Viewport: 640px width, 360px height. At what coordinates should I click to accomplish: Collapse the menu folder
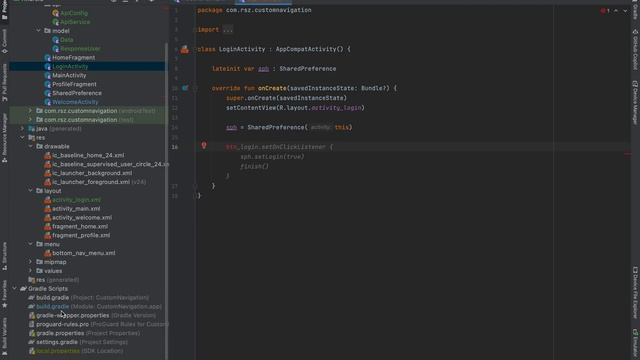[30, 244]
